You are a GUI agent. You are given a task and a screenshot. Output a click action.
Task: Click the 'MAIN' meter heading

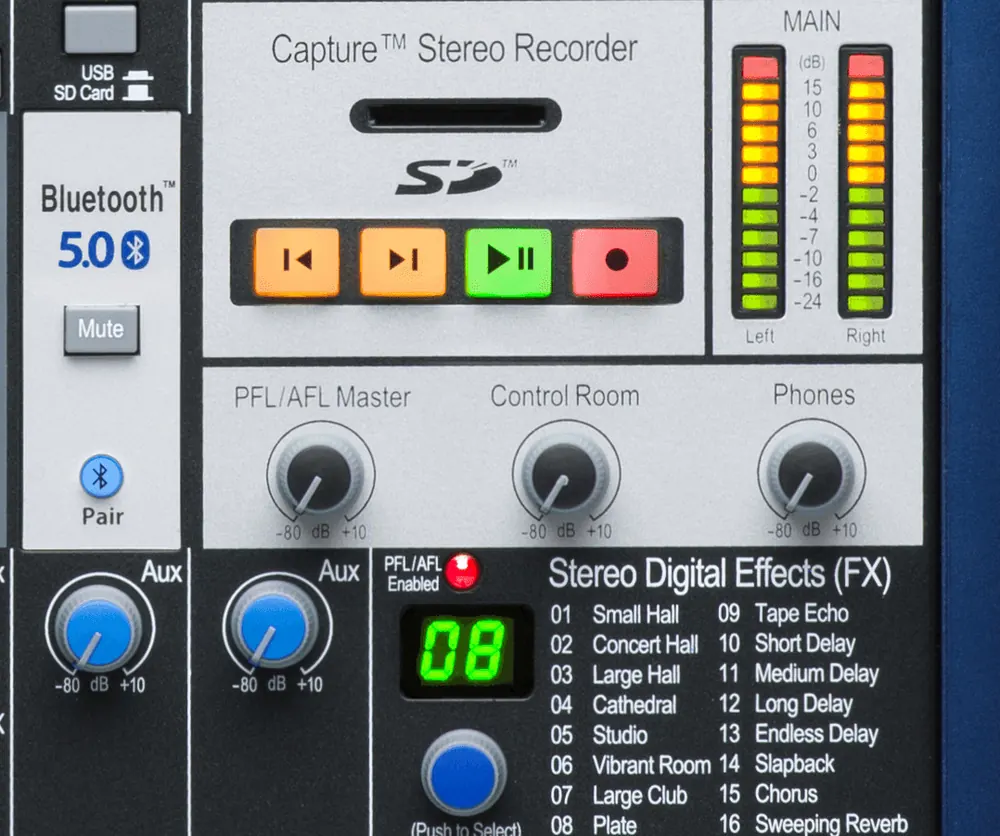click(811, 22)
